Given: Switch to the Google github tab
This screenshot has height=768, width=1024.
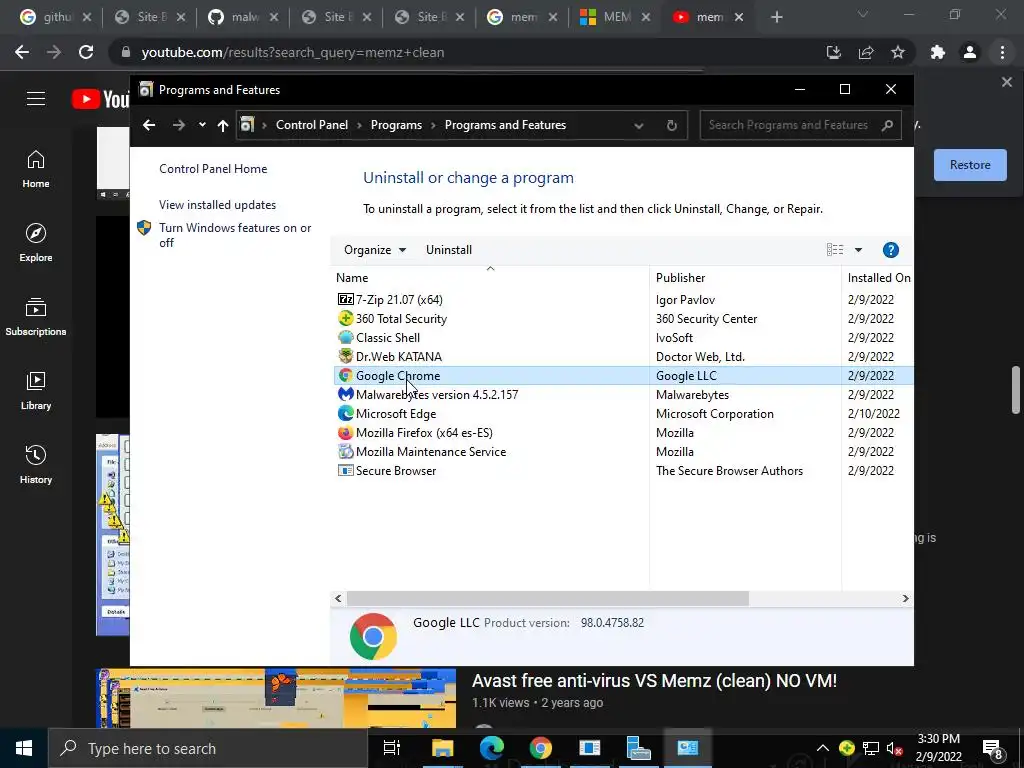Looking at the screenshot, I should [x=57, y=17].
